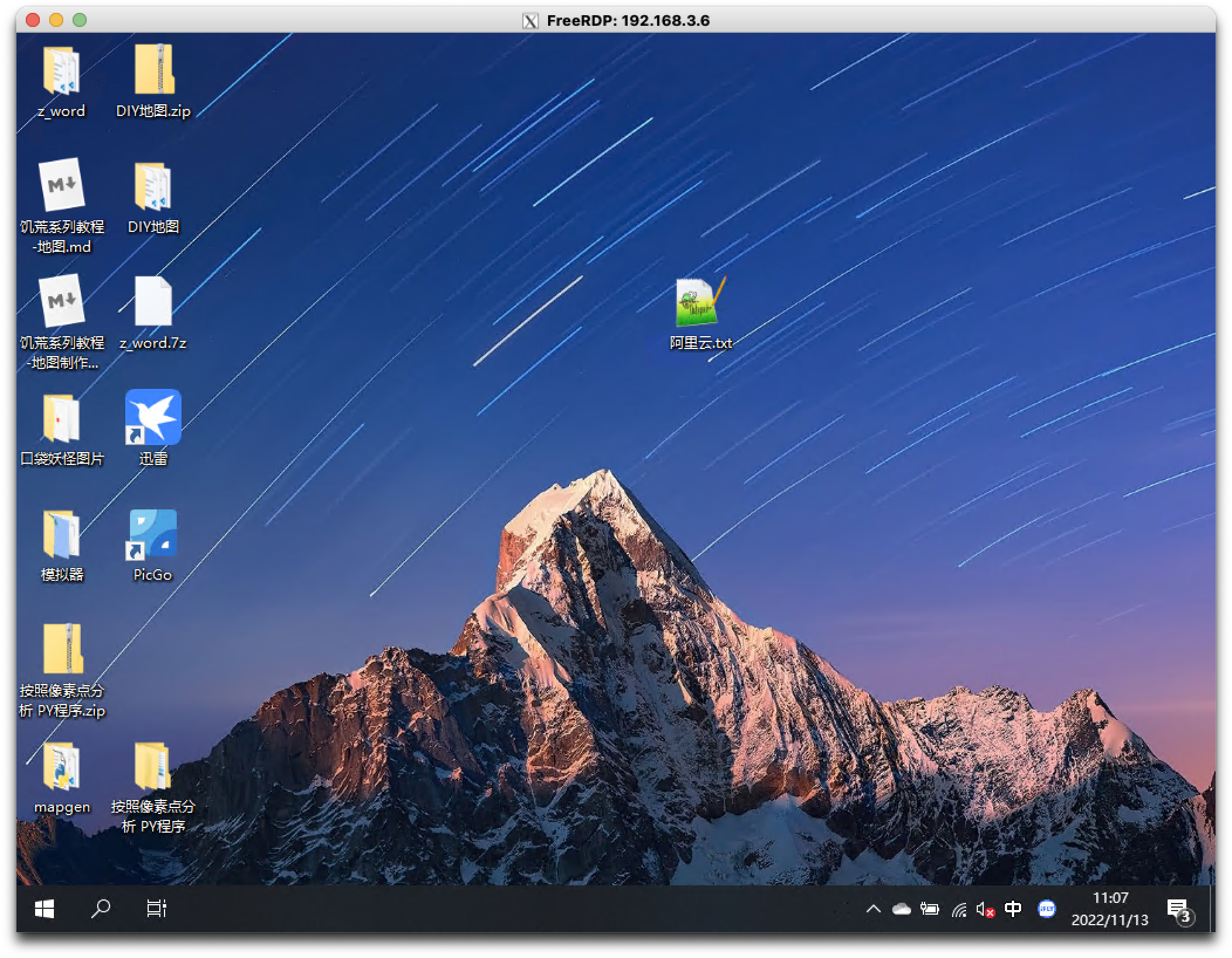Open the Windows Start menu

pyautogui.click(x=45, y=908)
